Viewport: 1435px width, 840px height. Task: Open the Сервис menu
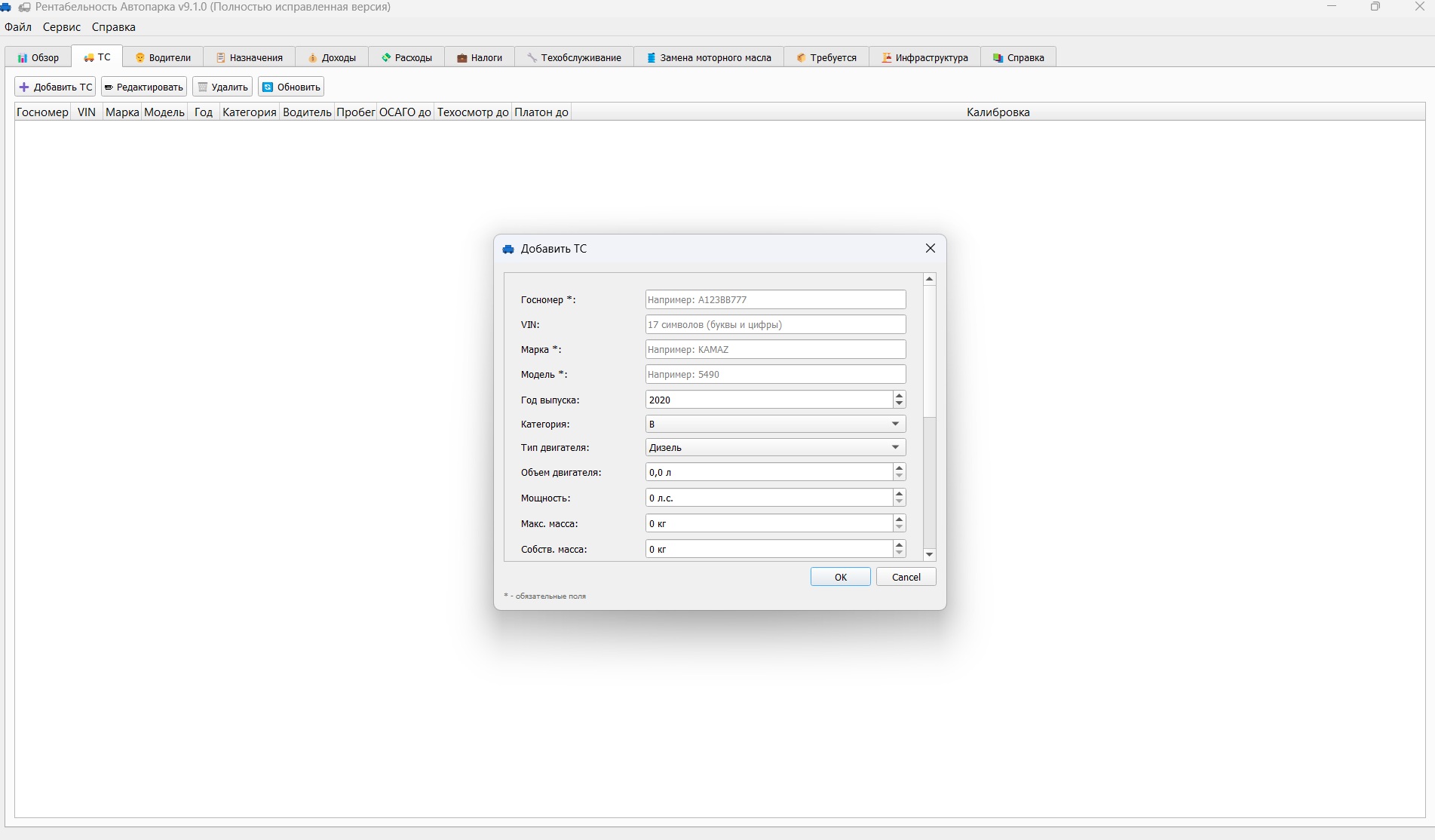coord(62,27)
